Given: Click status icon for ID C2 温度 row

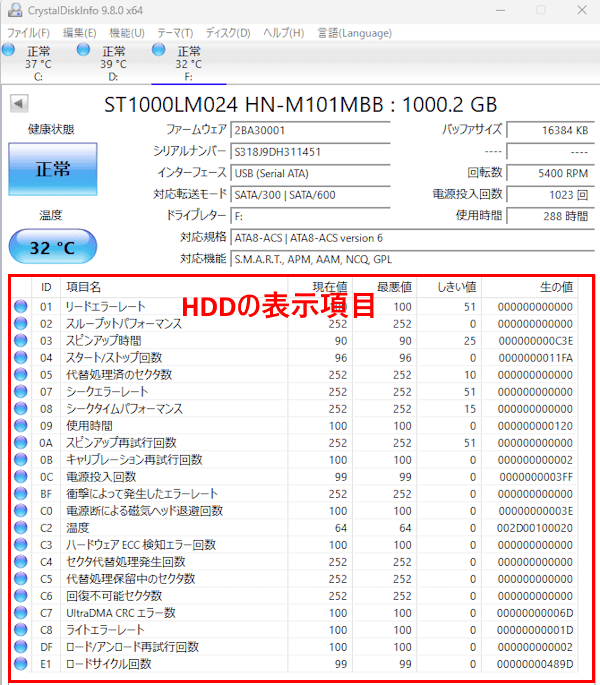Looking at the screenshot, I should 21,528.
